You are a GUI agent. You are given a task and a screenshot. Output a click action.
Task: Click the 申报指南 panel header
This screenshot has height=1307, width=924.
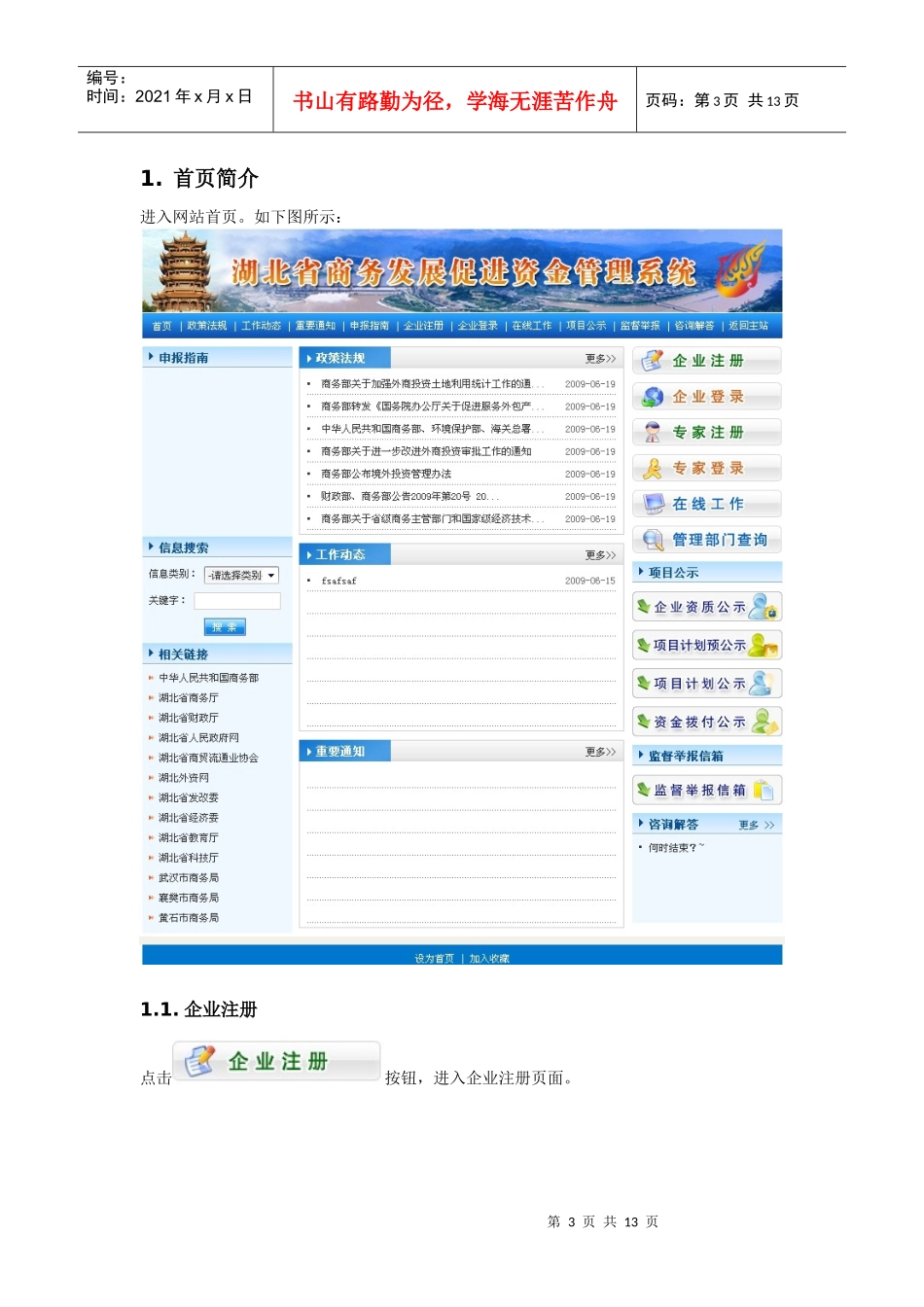tap(217, 358)
